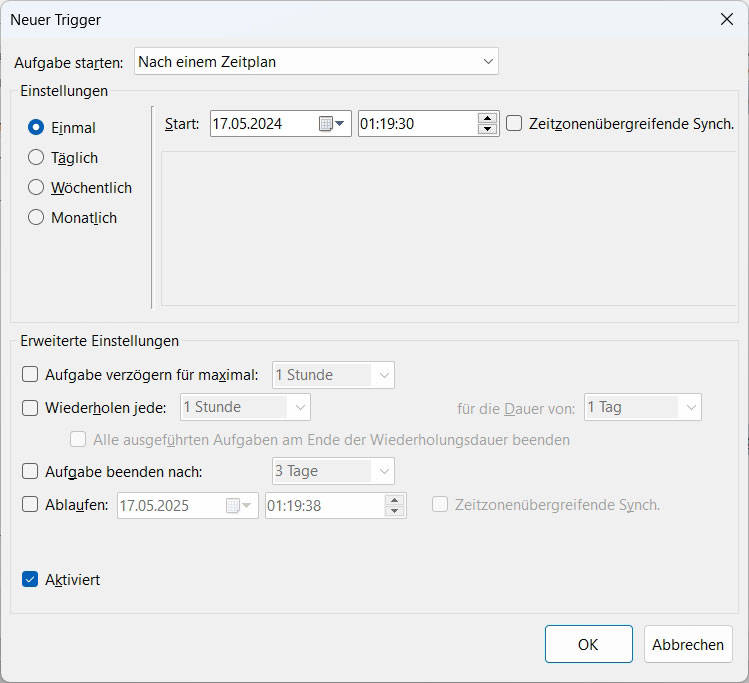The width and height of the screenshot is (749, 683).
Task: Enable Zeitzonenübergreifende Synch. next to Start
Action: coord(515,124)
